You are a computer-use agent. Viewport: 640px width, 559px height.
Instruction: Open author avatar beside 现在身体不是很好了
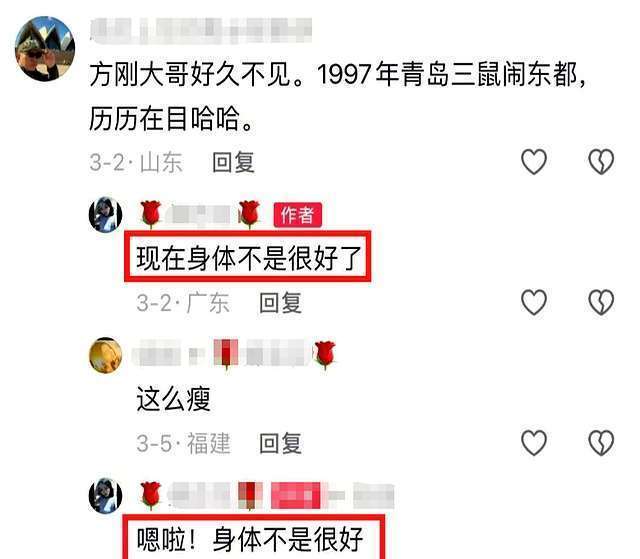point(105,214)
